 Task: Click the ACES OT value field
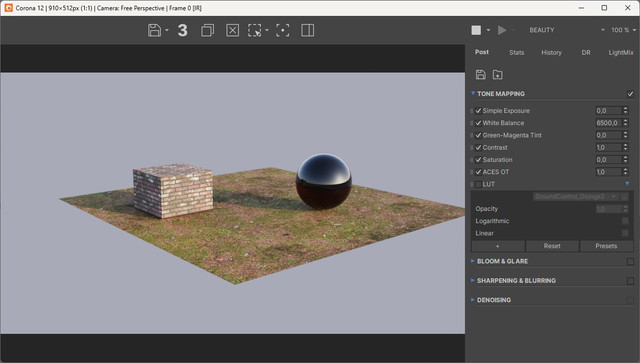click(x=608, y=172)
